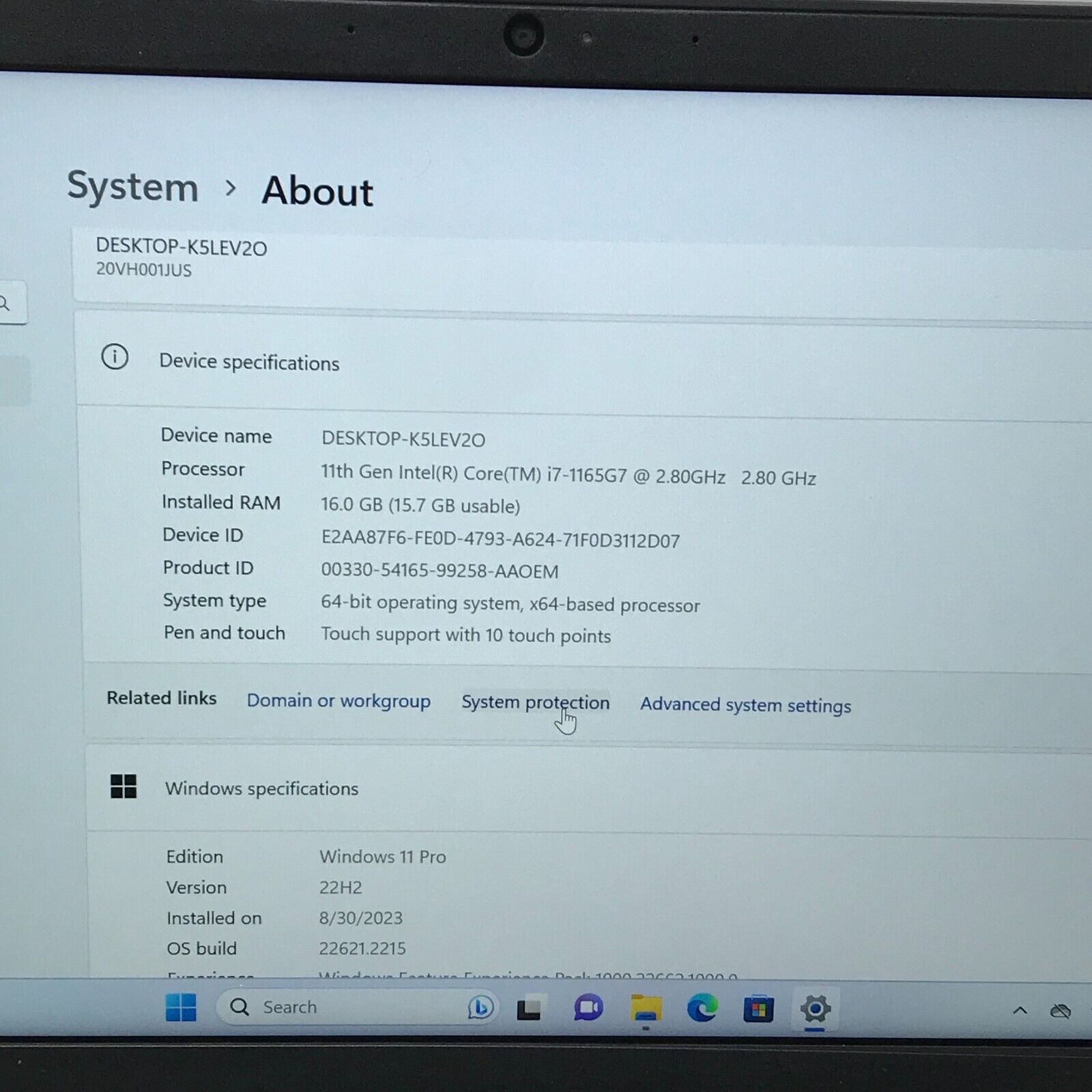The width and height of the screenshot is (1092, 1092).
Task: Select the processor i7-1165G7 value
Action: click(568, 475)
